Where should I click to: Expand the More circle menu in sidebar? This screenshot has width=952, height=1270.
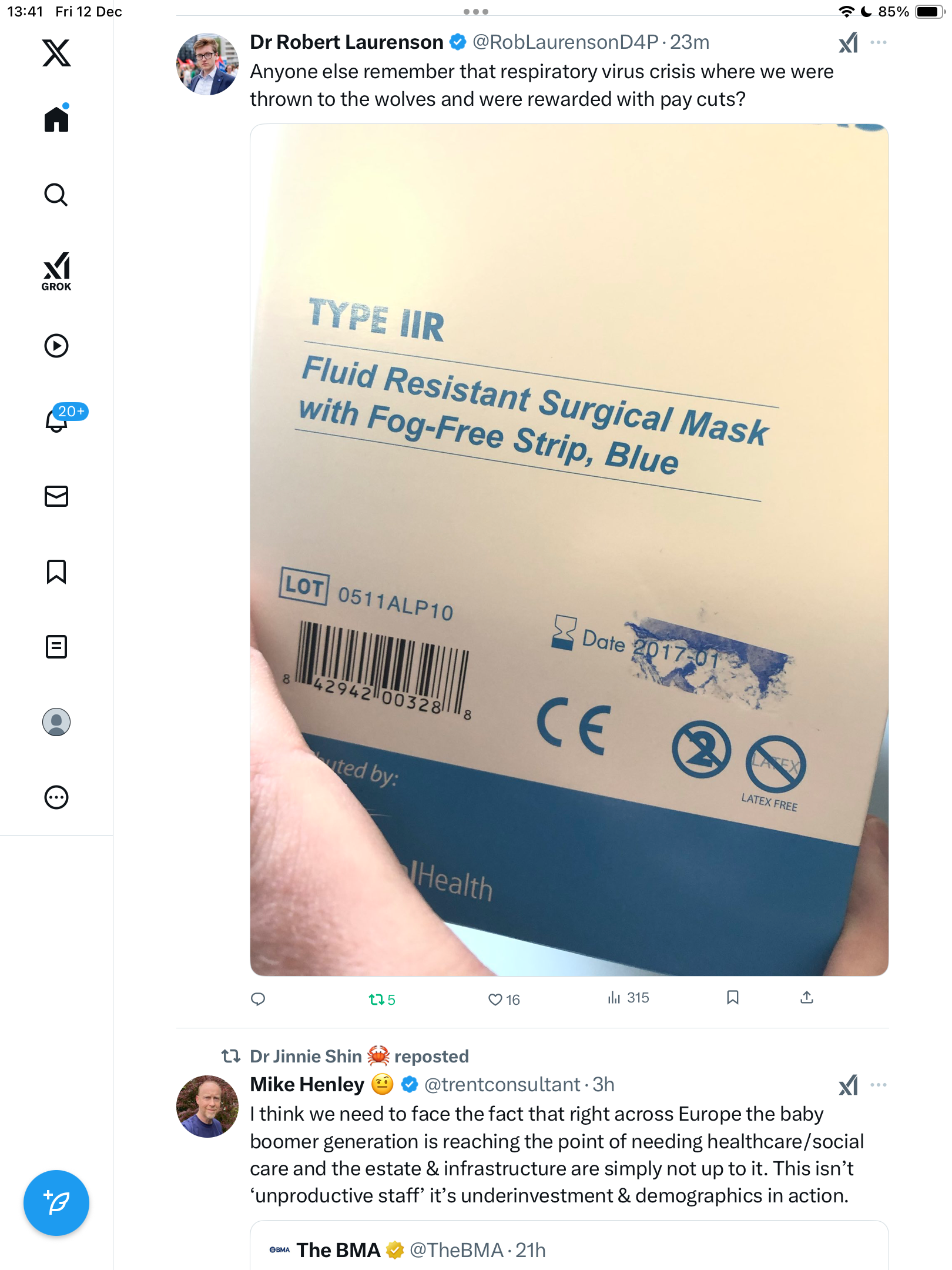pos(56,797)
